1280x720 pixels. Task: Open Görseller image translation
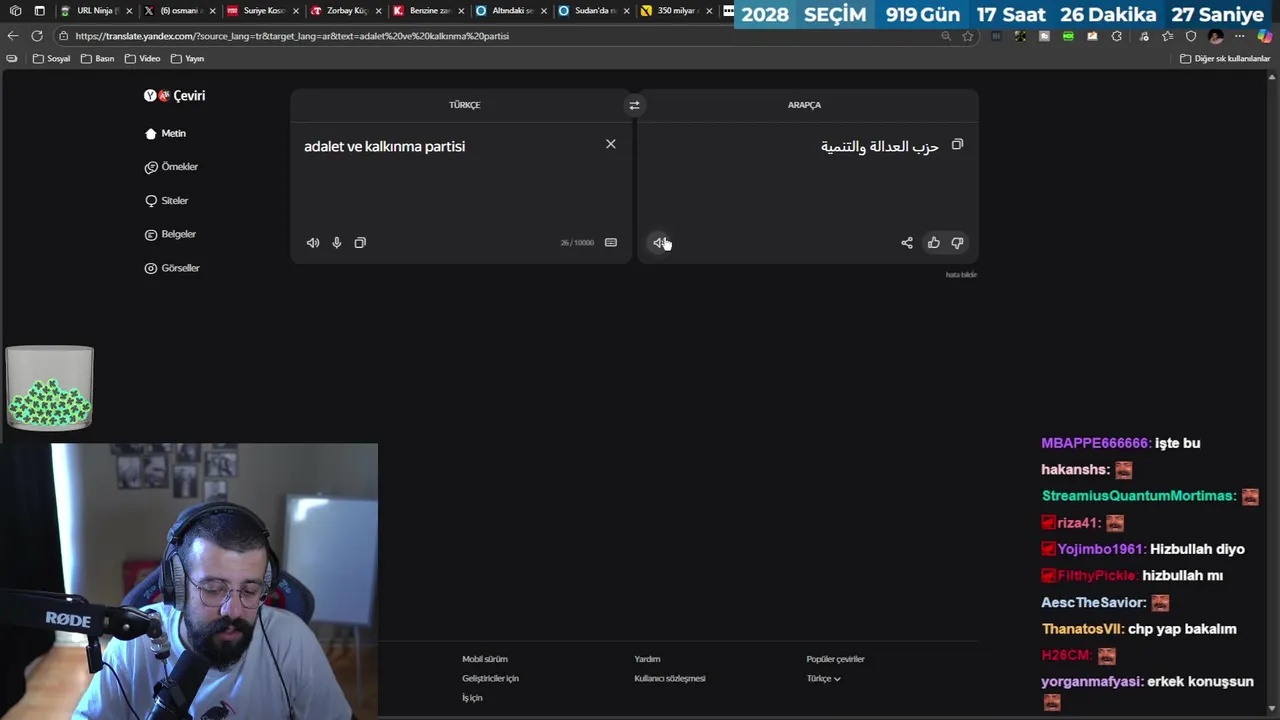click(x=173, y=268)
